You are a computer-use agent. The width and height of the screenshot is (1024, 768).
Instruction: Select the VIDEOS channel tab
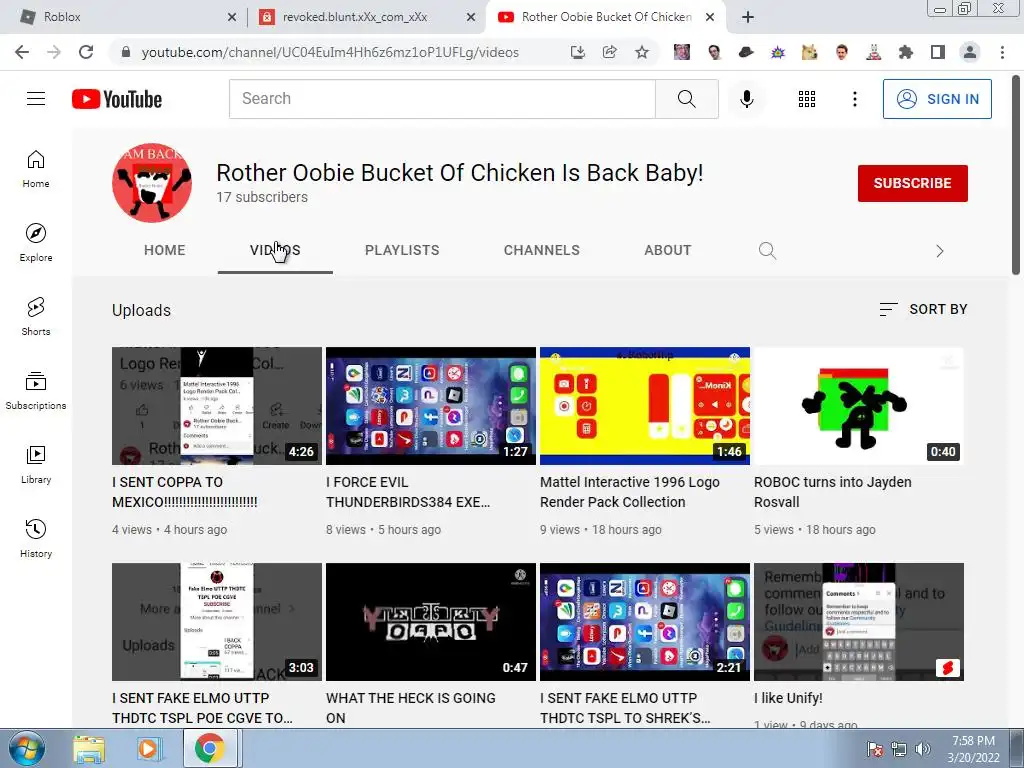point(275,250)
